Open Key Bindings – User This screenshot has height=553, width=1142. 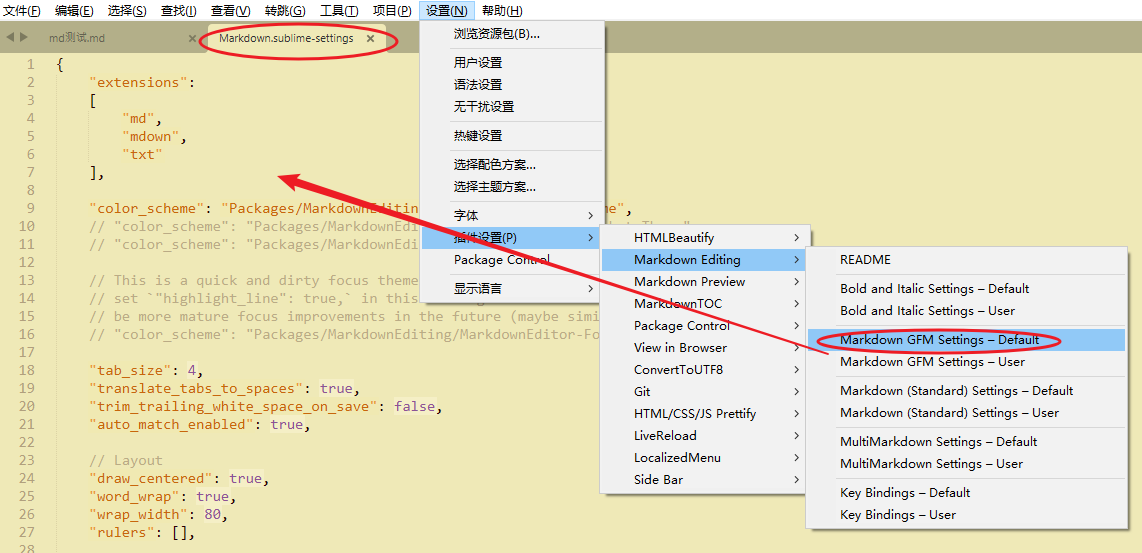(x=966, y=514)
